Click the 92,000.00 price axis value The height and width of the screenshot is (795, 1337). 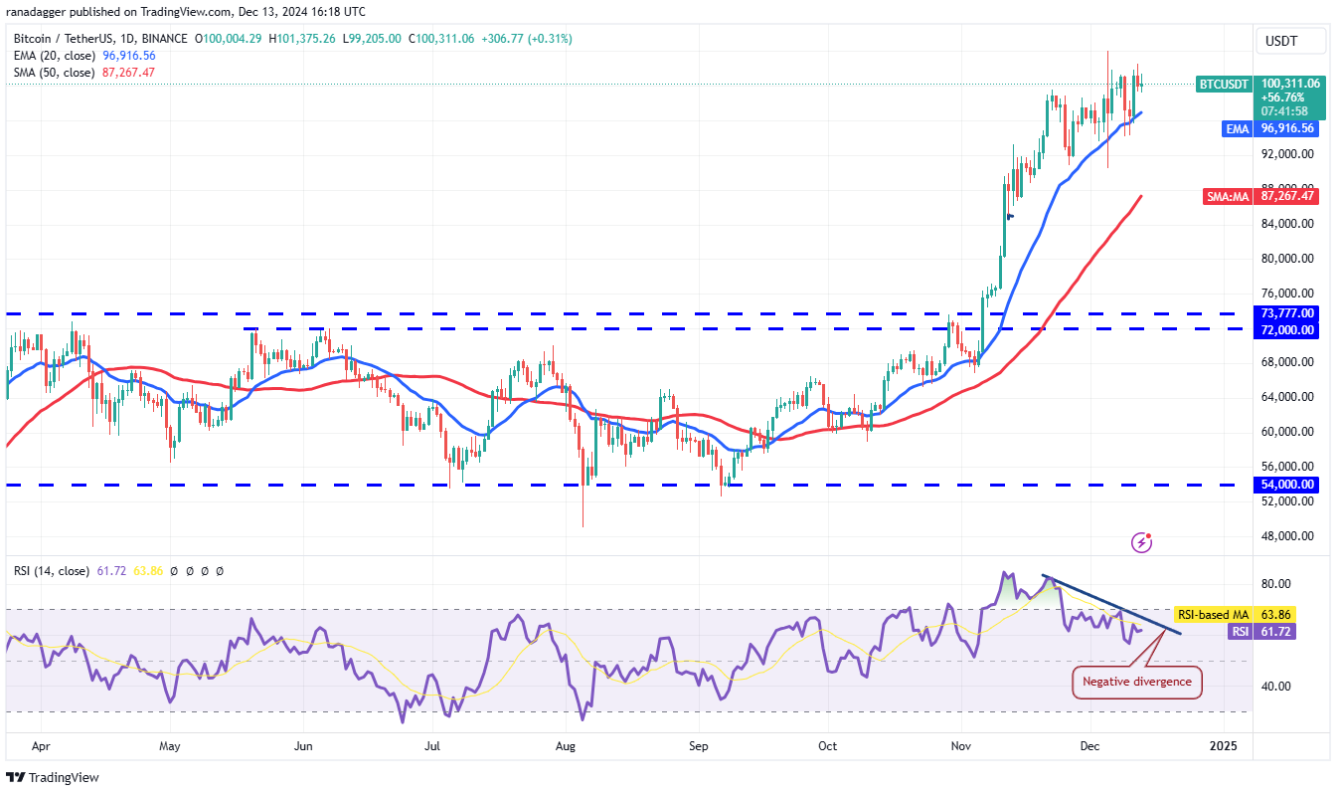click(x=1286, y=154)
